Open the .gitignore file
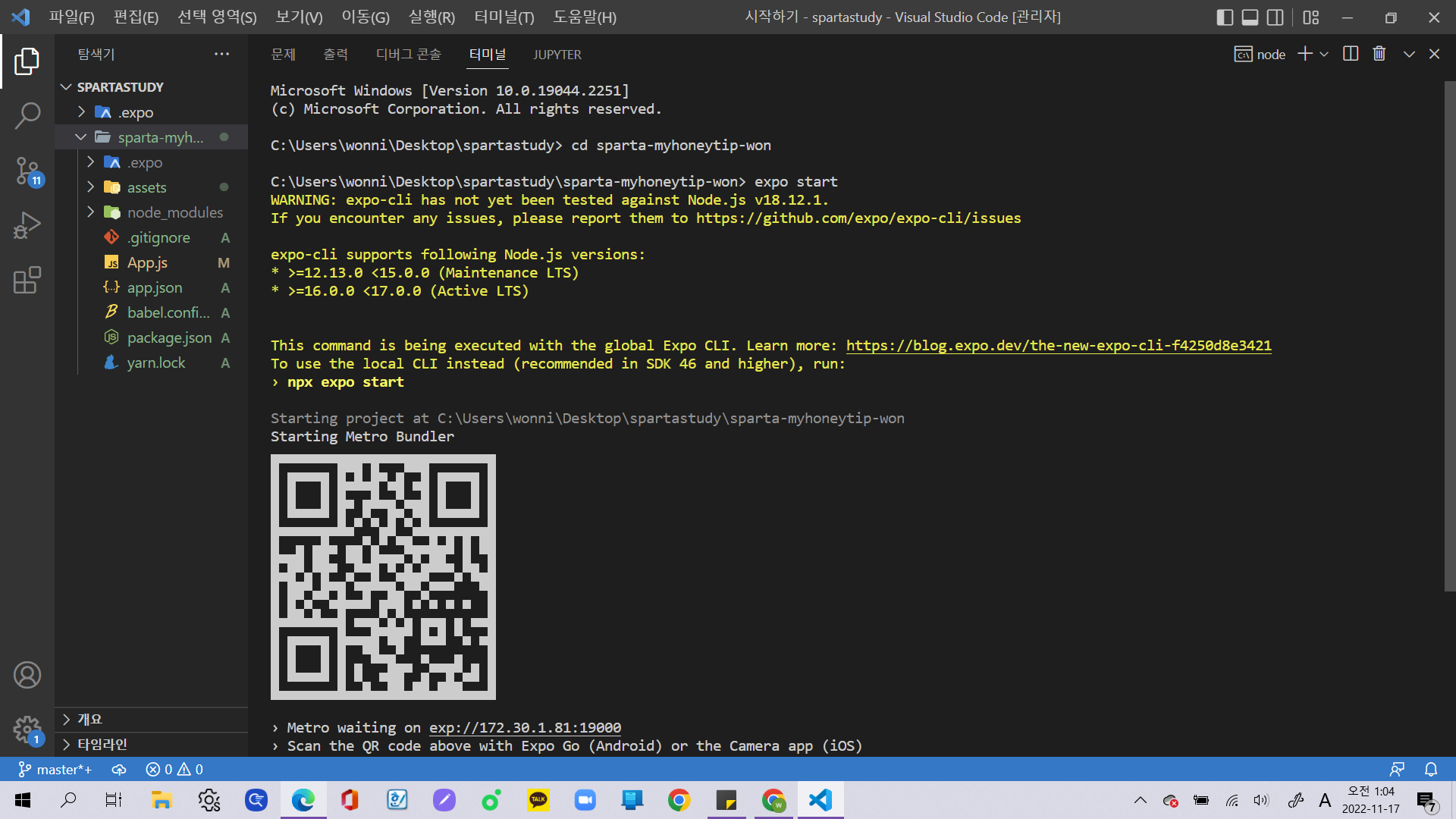Screen dimensions: 1456x819 [x=152, y=237]
